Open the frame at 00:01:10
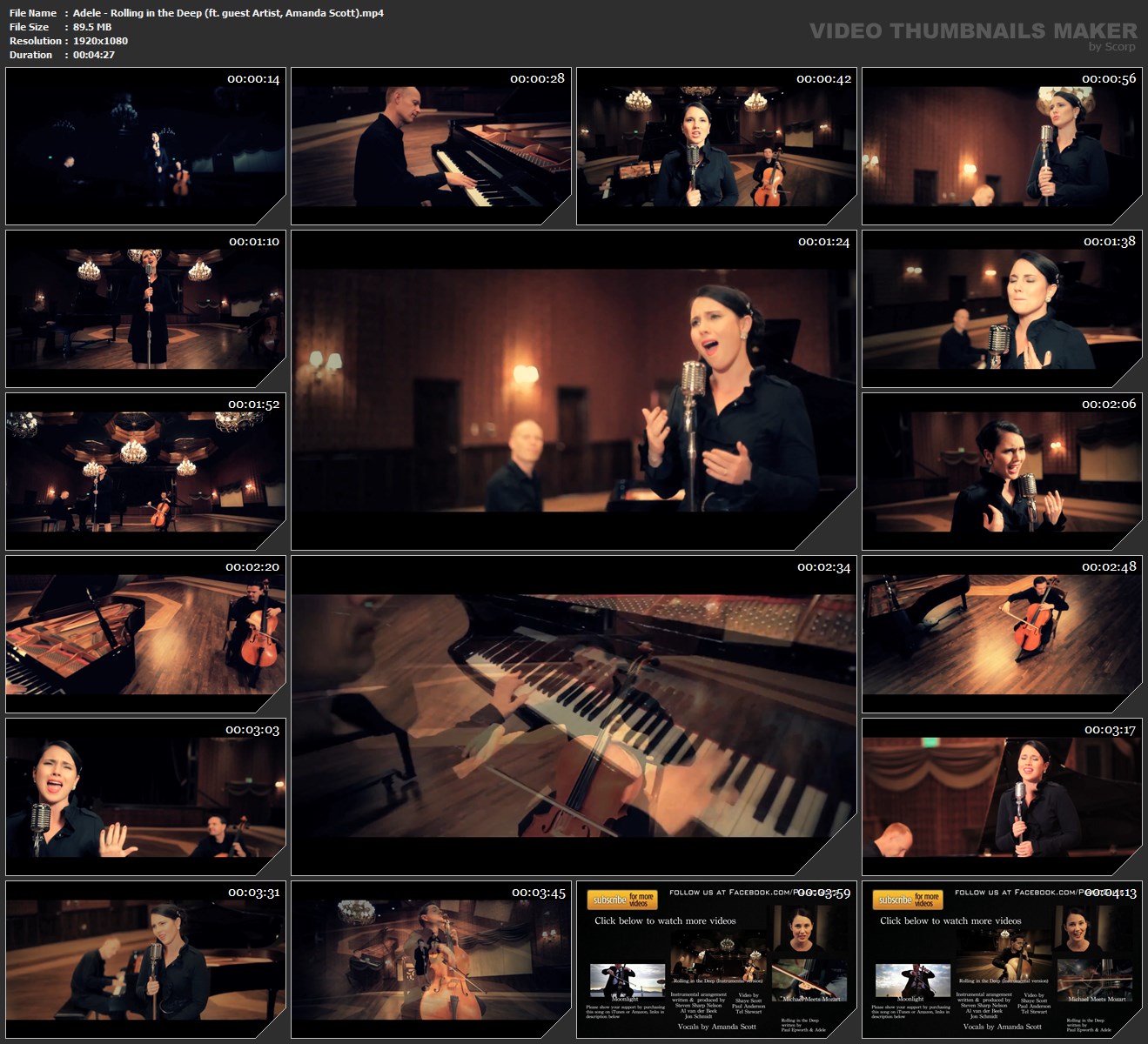 click(145, 309)
